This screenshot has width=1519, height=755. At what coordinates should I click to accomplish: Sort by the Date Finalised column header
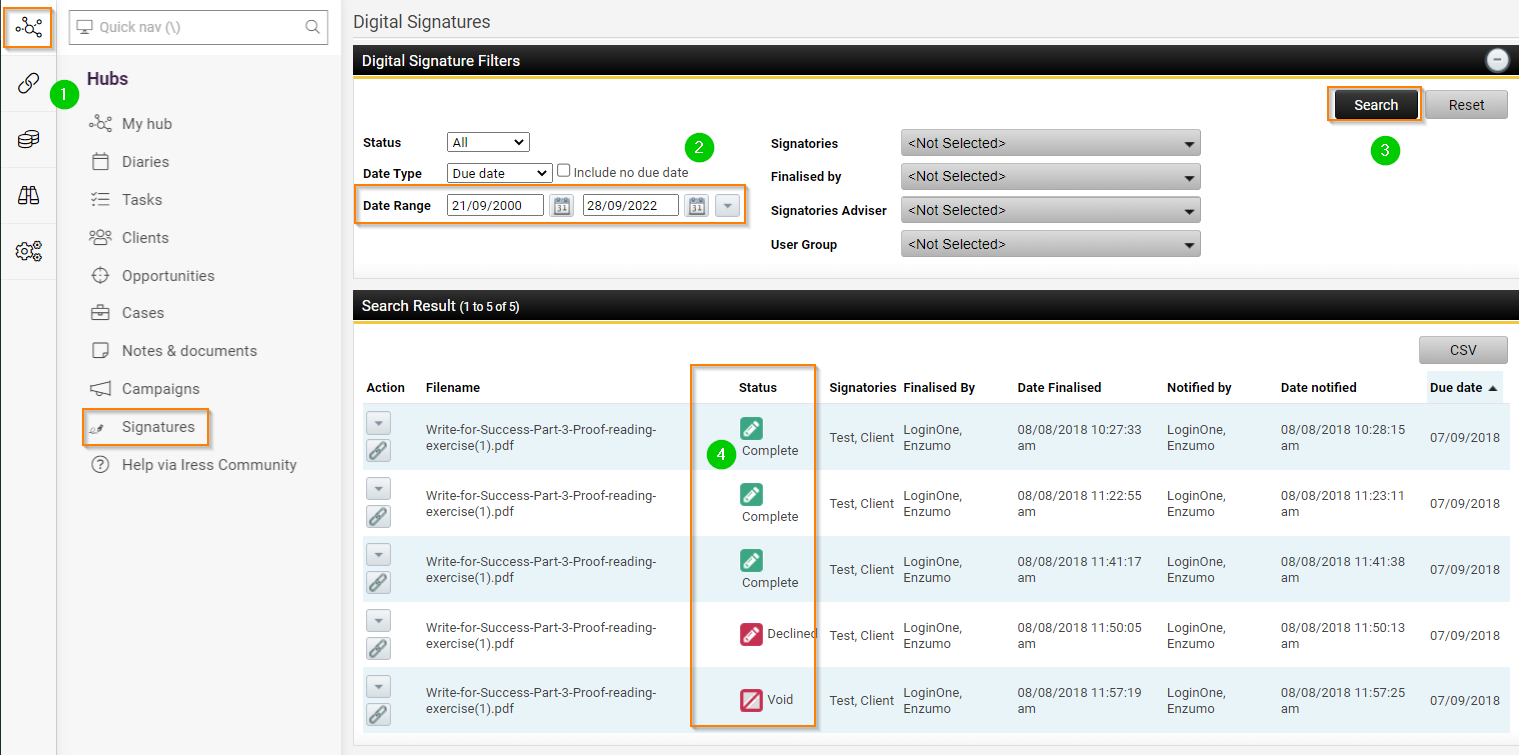(x=1059, y=387)
